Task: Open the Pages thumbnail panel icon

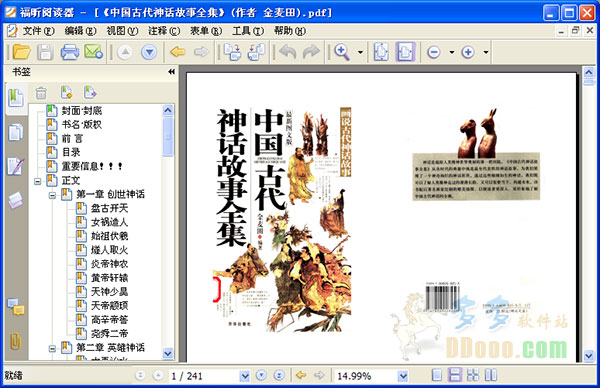Action: coord(16,132)
